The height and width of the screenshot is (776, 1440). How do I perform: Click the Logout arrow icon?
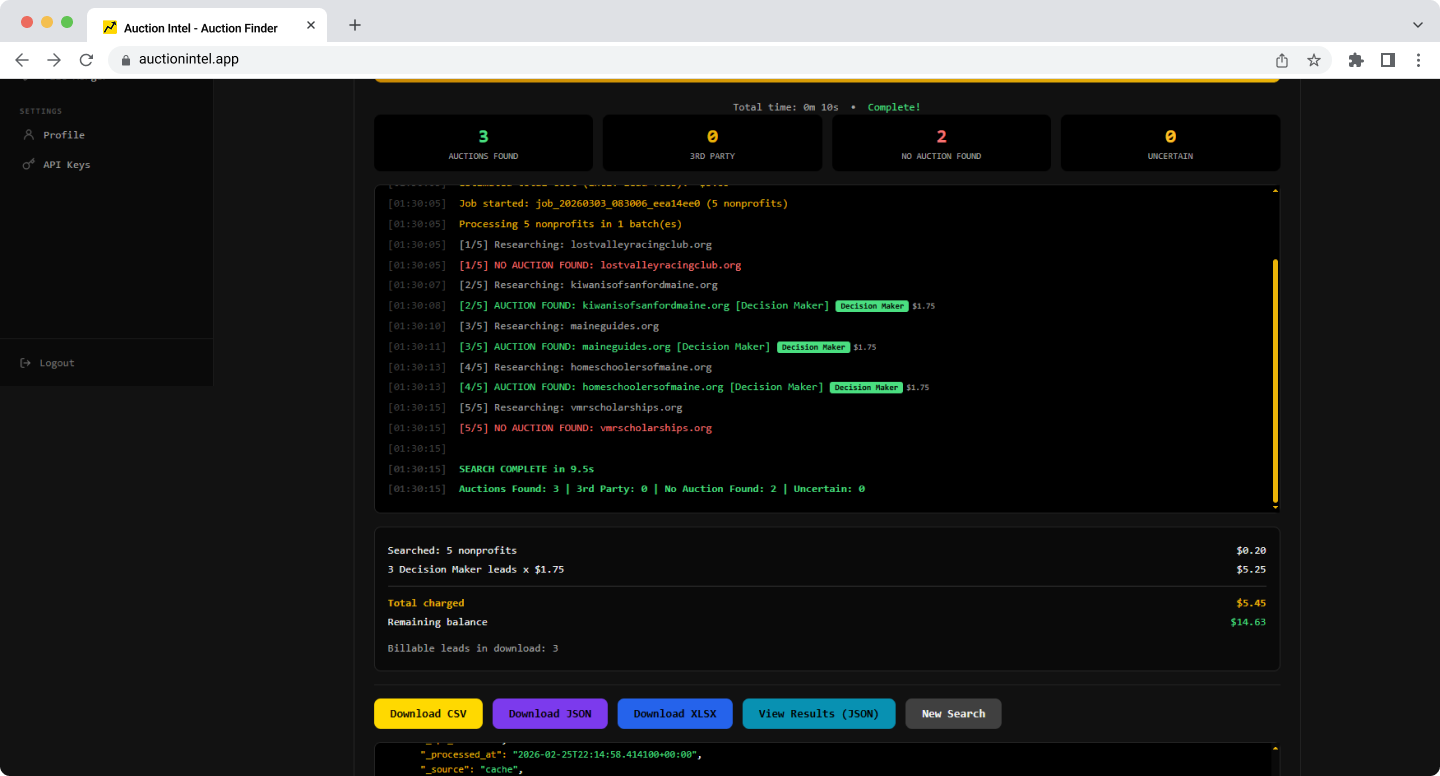[x=26, y=363]
